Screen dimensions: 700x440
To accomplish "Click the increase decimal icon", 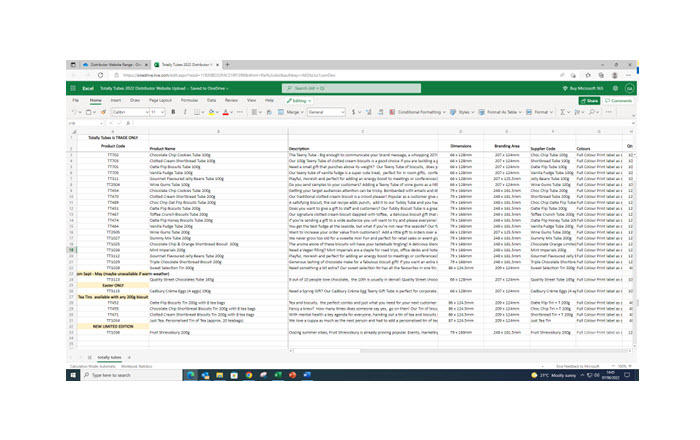I will (x=369, y=112).
